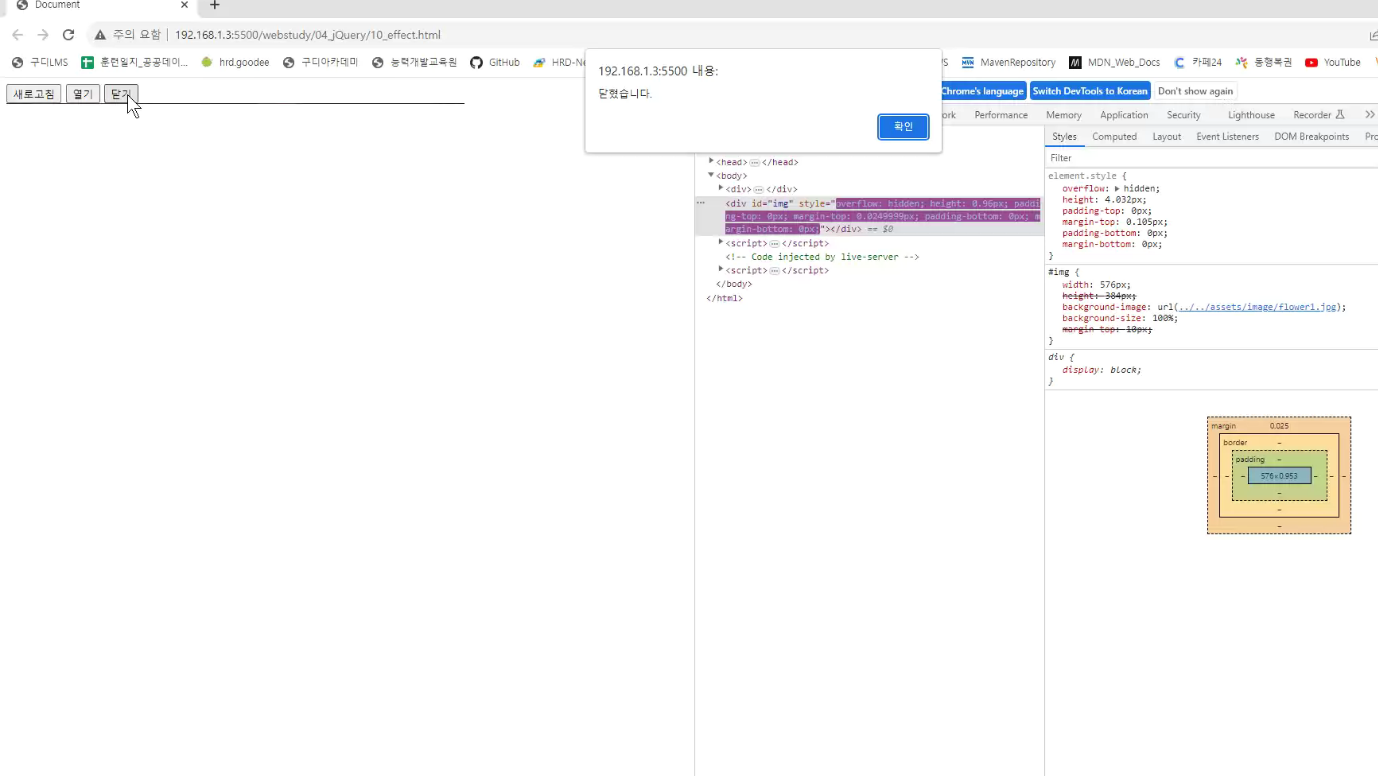Click the #img selector text
The width and height of the screenshot is (1378, 776).
1058,272
